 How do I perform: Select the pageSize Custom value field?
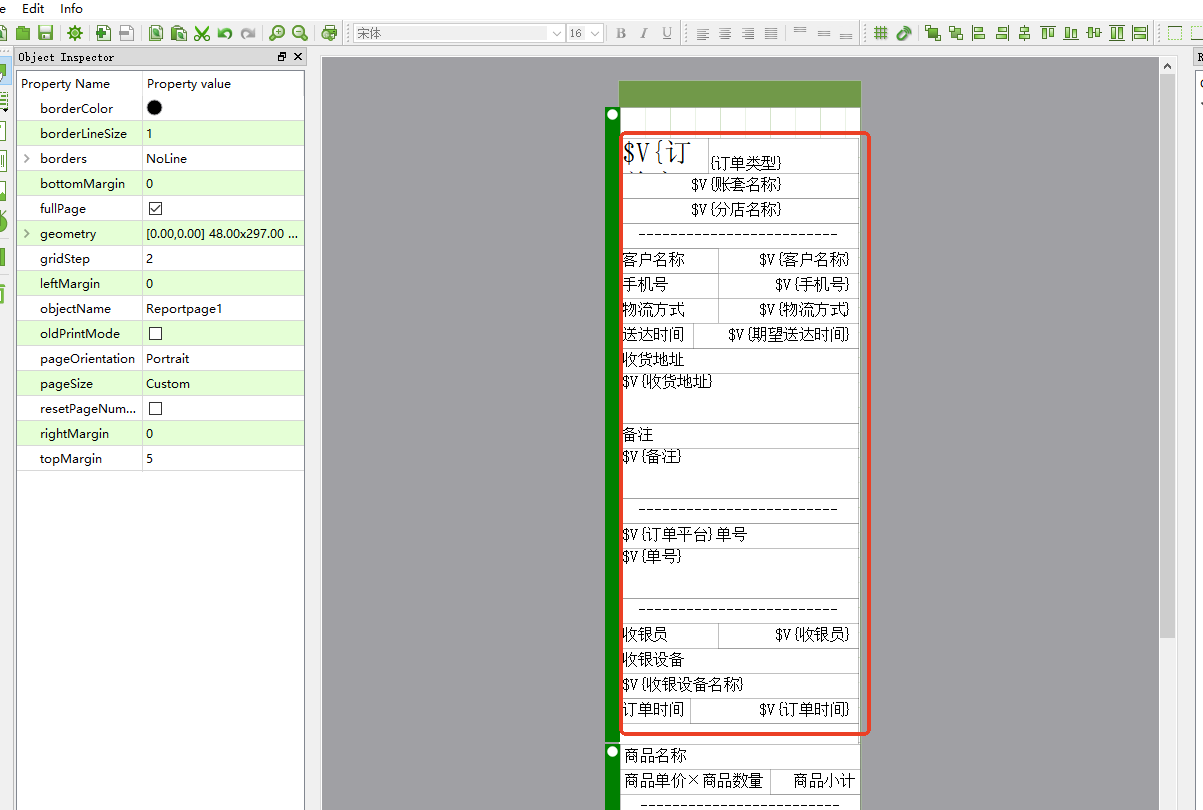(222, 384)
